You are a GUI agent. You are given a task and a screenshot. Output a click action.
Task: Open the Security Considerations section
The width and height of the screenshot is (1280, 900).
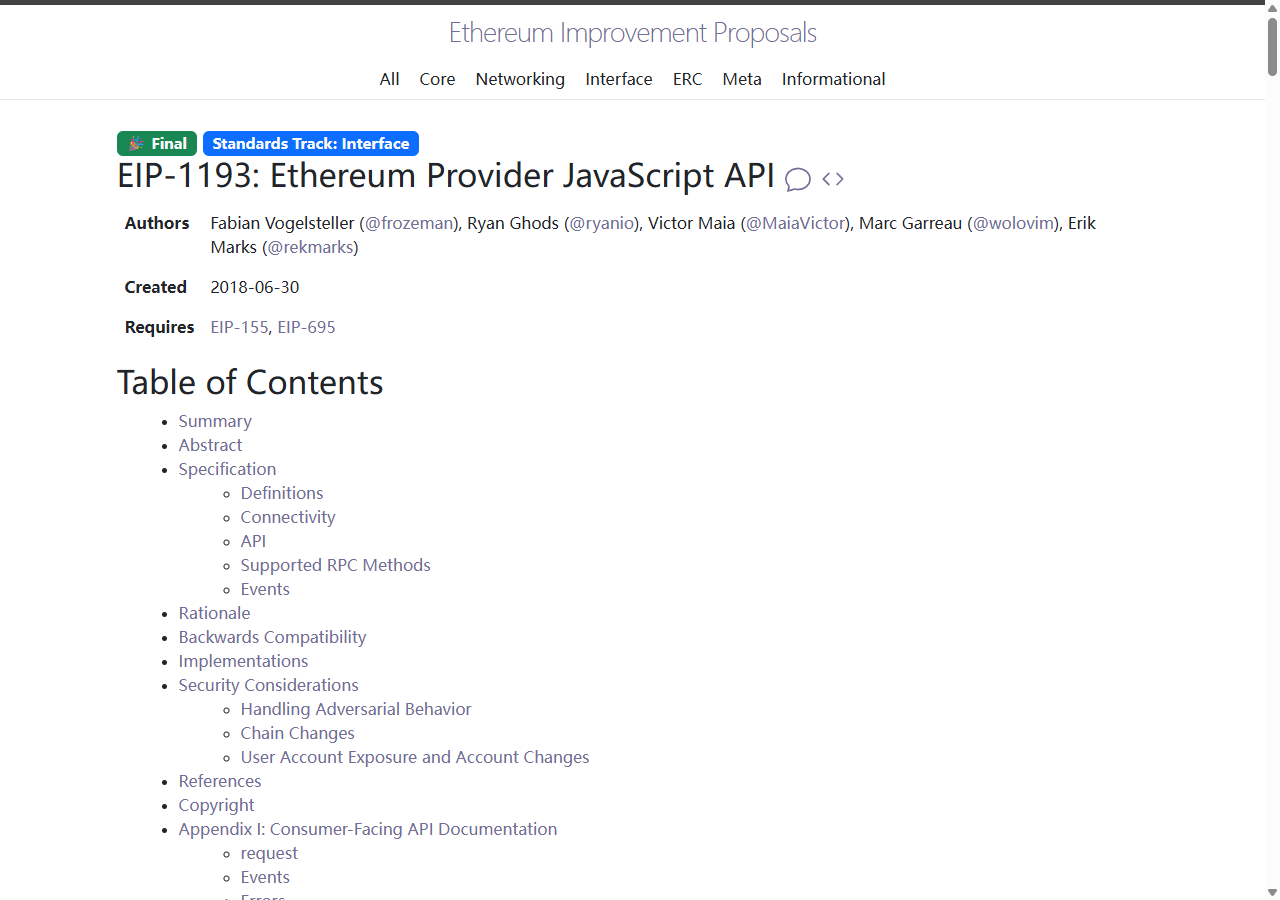click(x=269, y=685)
